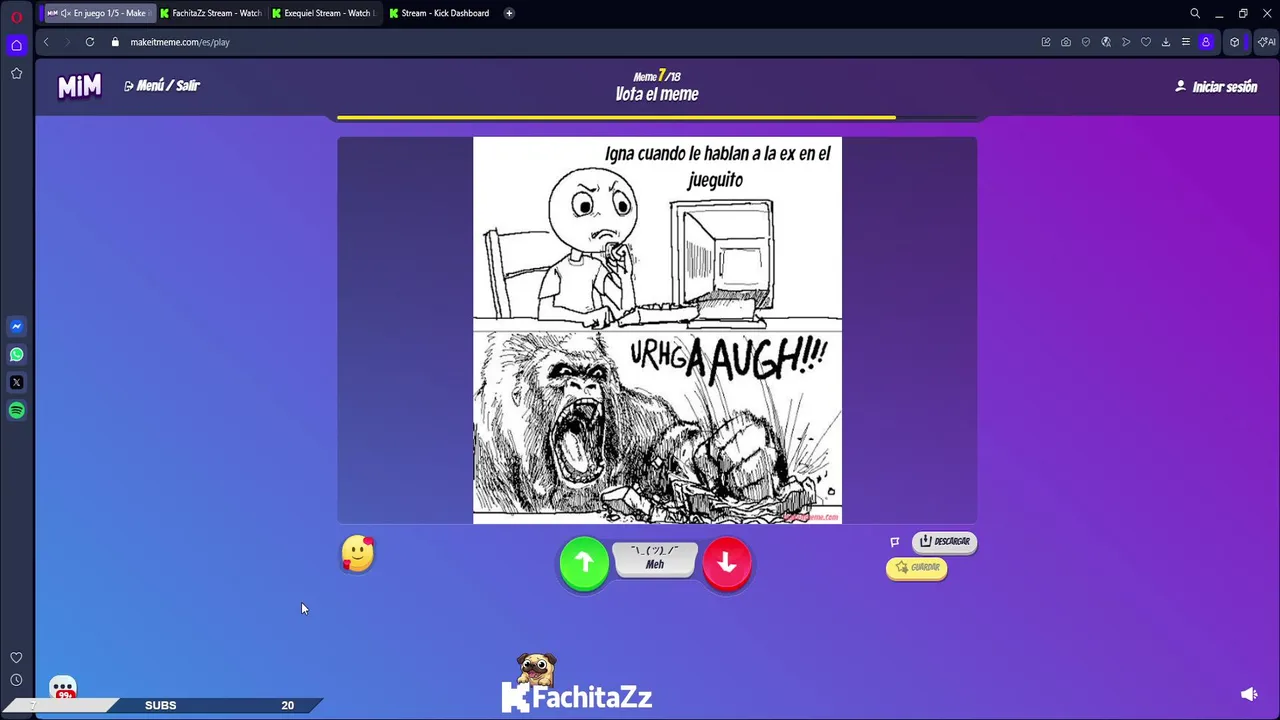Viewport: 1280px width, 720px height.
Task: Open the Opera AI assistant button
Action: pyautogui.click(x=1266, y=42)
